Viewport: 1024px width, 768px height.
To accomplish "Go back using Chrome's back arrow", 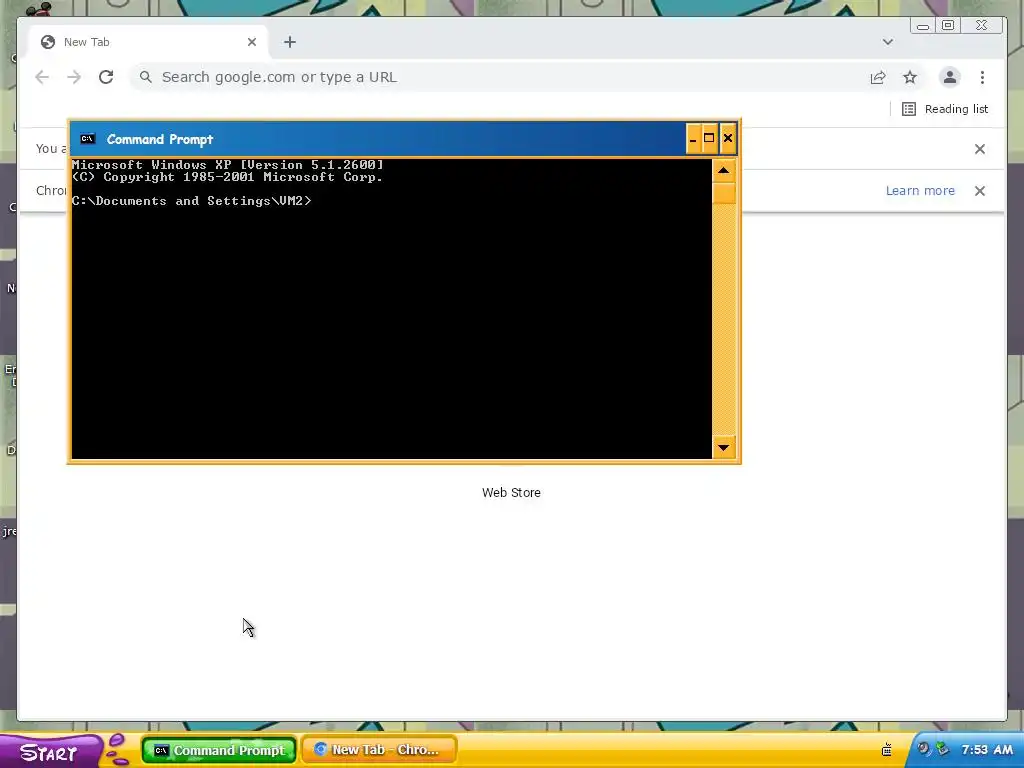I will pyautogui.click(x=42, y=77).
